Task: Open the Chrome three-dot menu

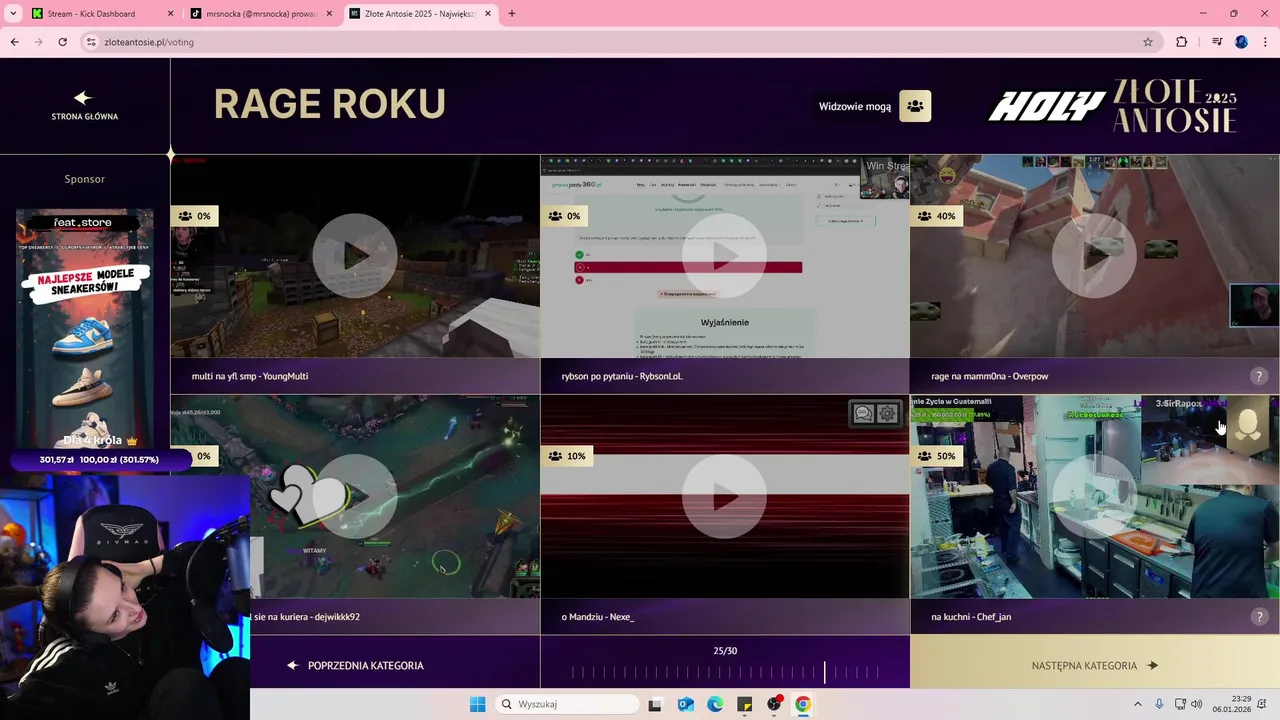Action: (x=1266, y=42)
